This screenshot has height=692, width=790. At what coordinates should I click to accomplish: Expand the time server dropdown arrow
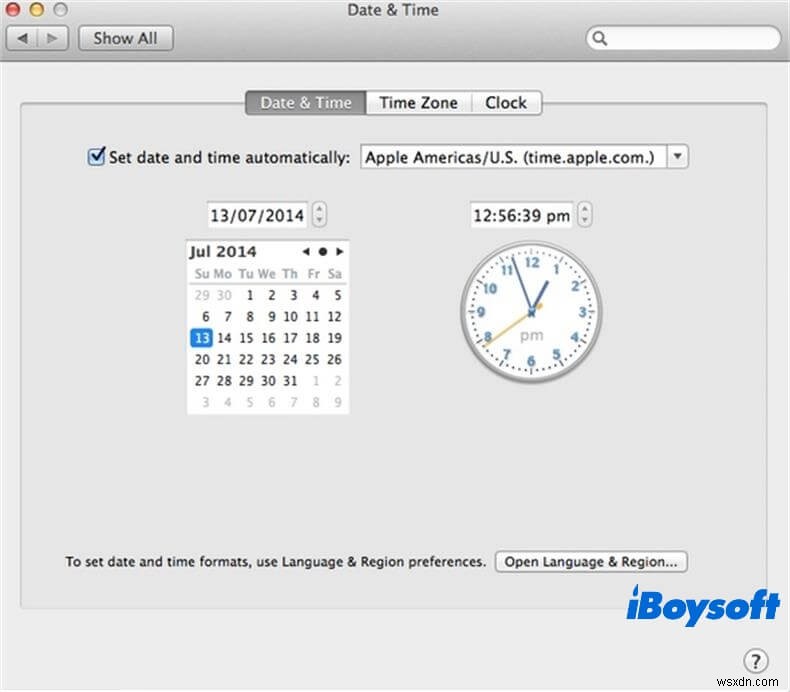click(678, 157)
